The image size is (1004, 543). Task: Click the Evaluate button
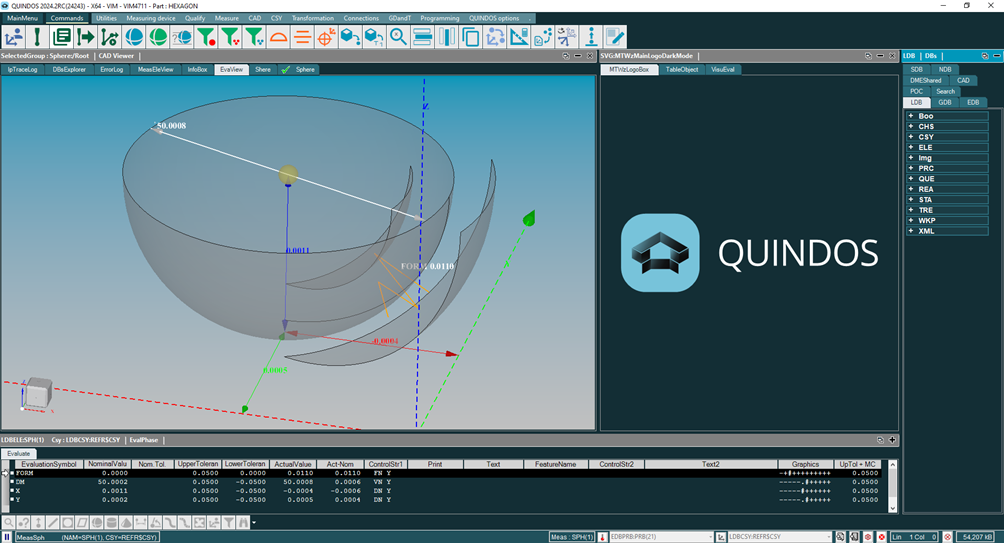coord(19,453)
